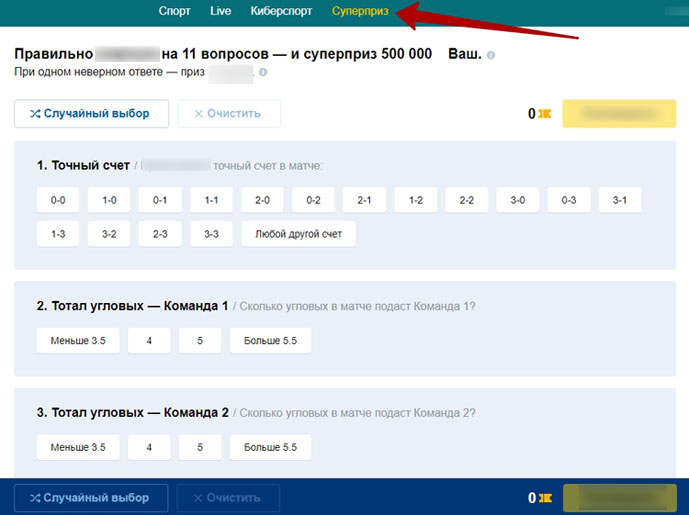Select exact score 0-1

(160, 200)
